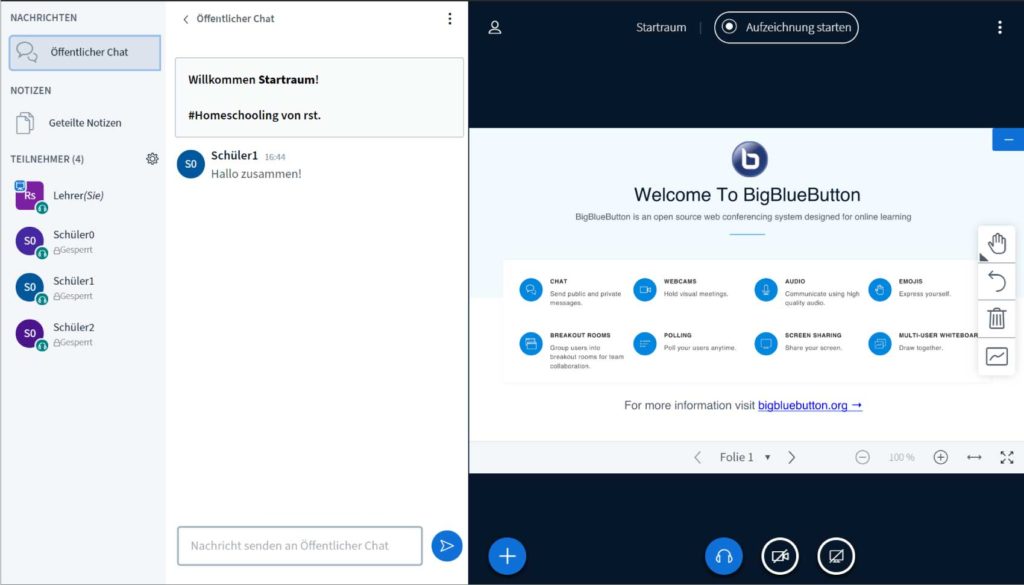The image size is (1024, 585).
Task: Start recording with Aufzeichnung starten
Action: pyautogui.click(x=786, y=27)
